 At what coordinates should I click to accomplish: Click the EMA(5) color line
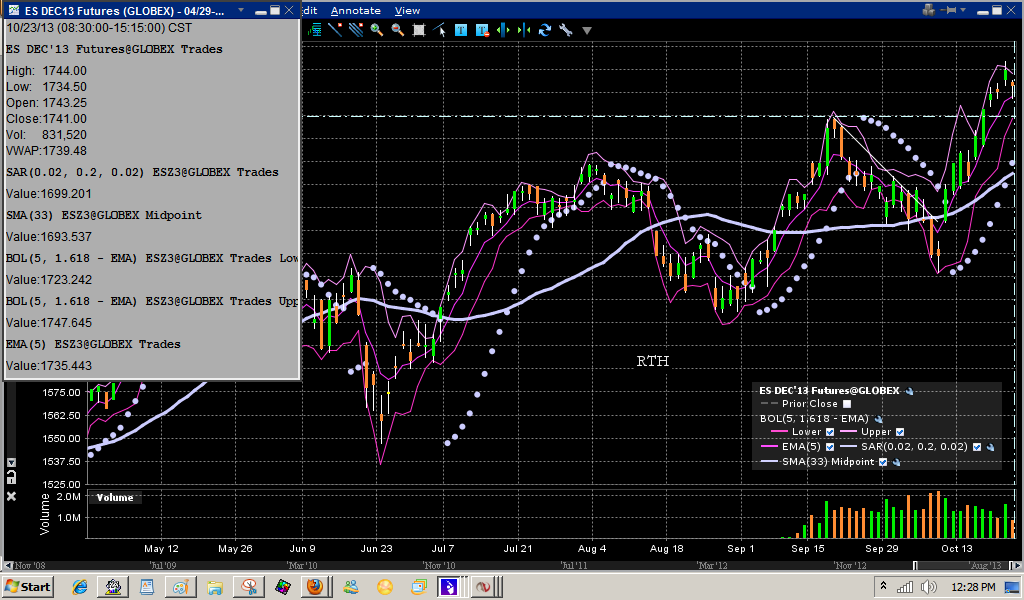769,447
